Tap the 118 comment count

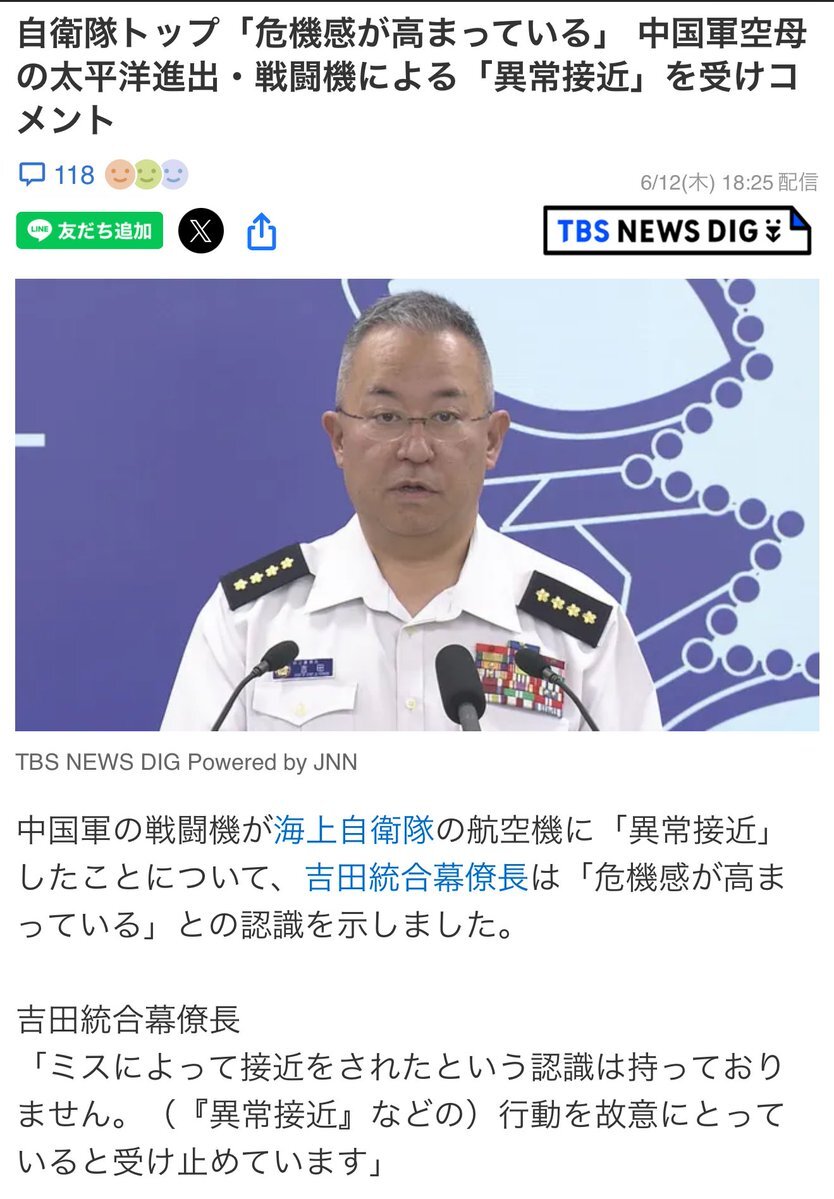point(74,175)
